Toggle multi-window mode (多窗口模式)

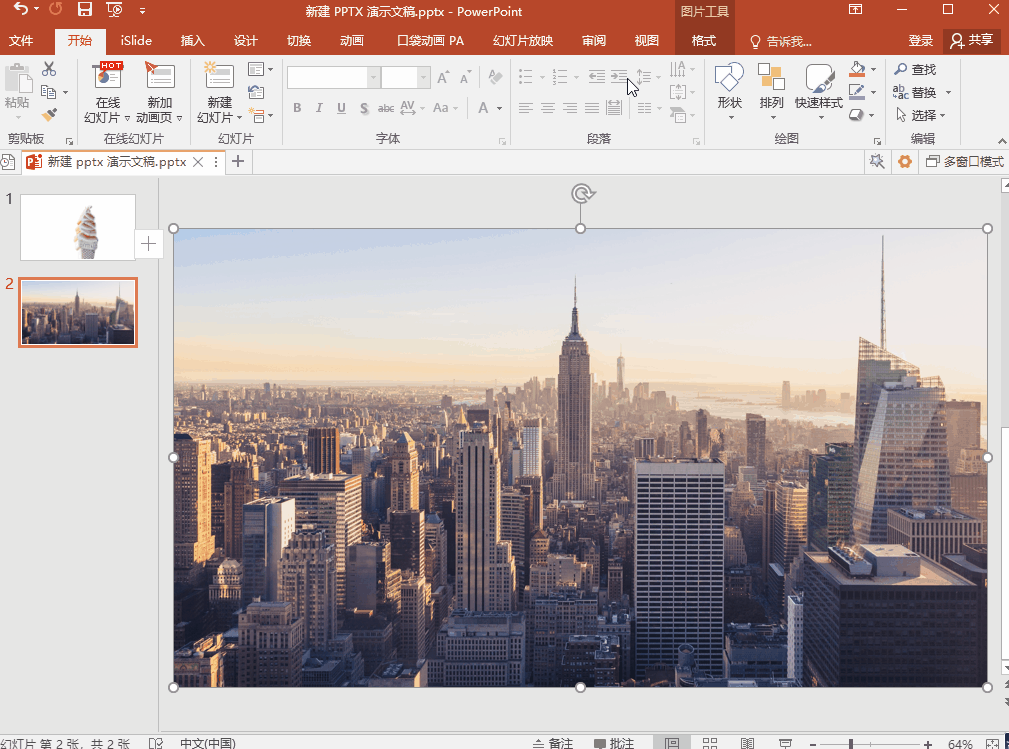[x=965, y=162]
